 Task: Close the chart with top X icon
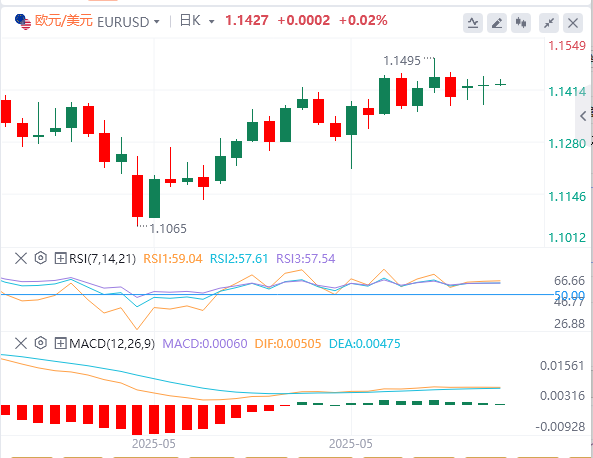click(573, 23)
